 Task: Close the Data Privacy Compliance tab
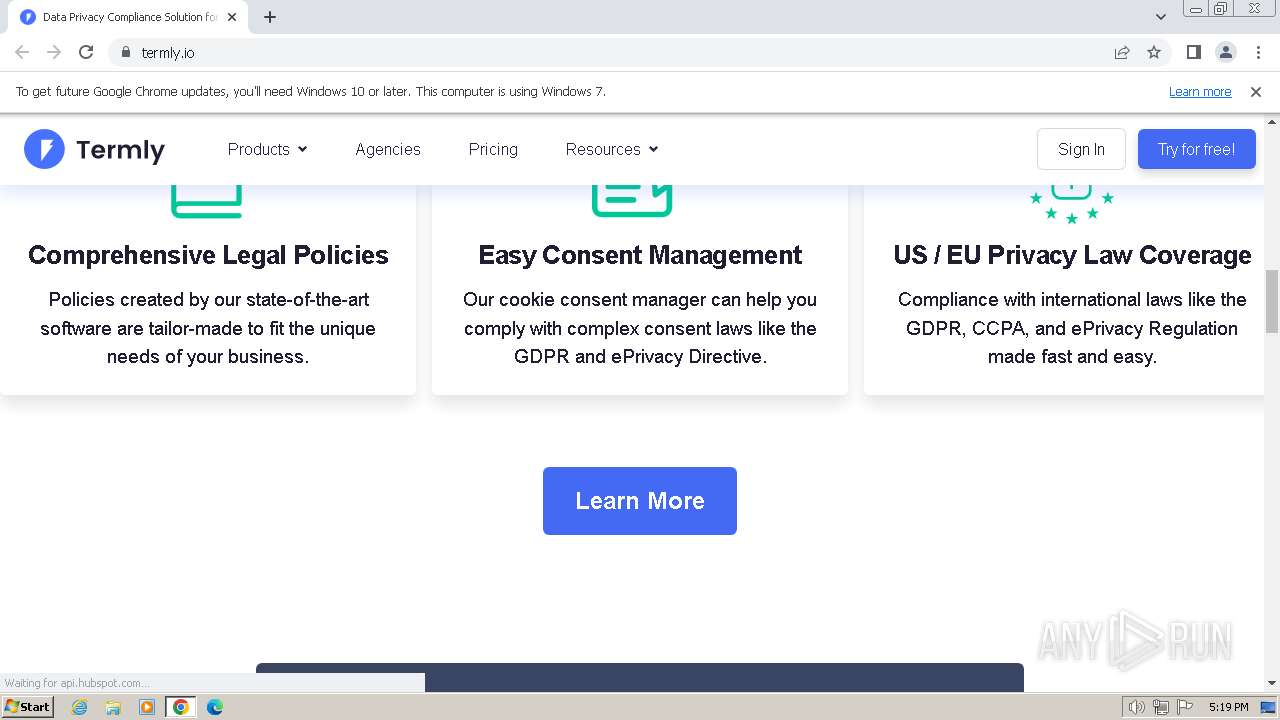click(232, 17)
